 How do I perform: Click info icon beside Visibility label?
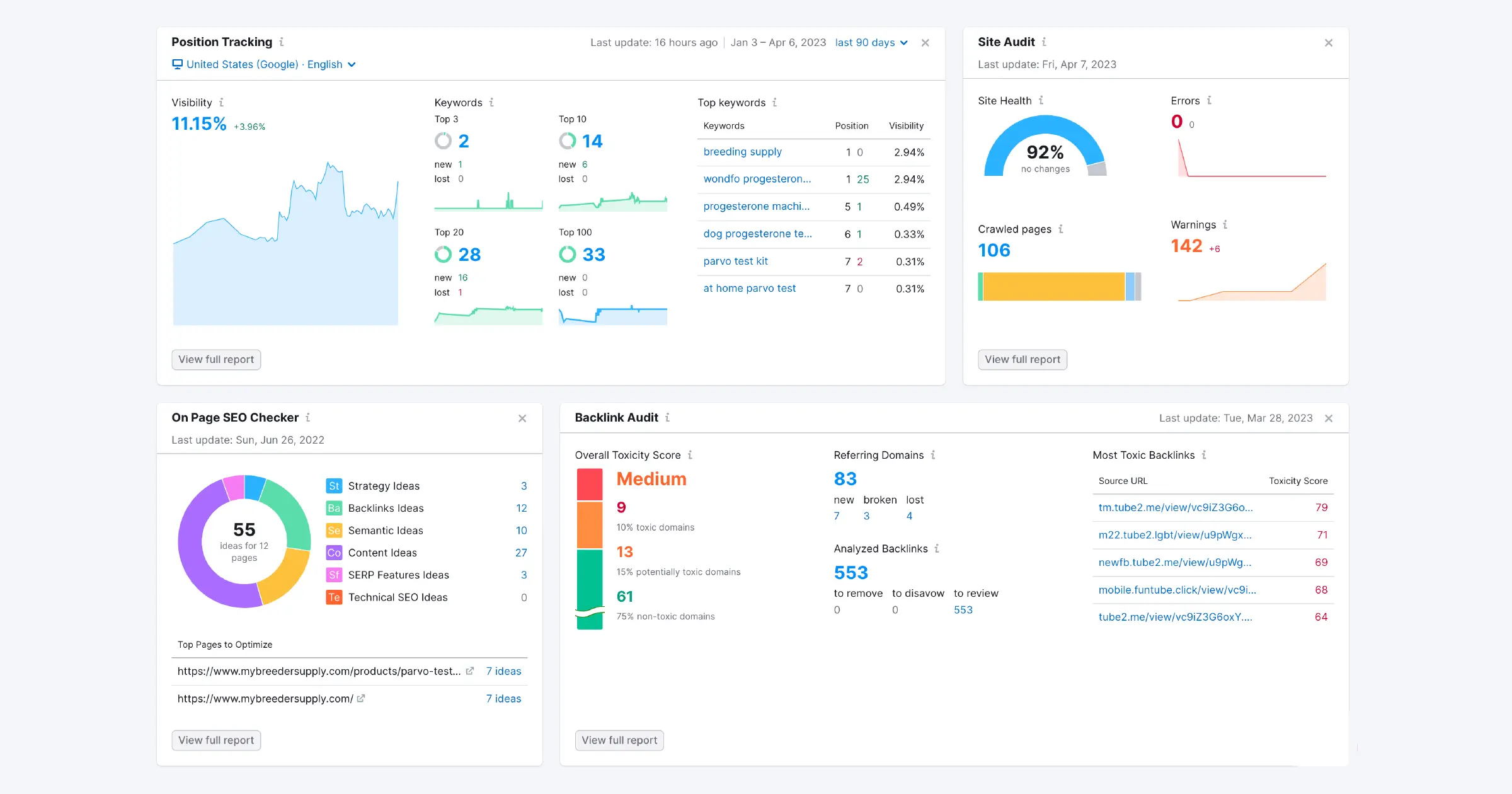click(221, 103)
